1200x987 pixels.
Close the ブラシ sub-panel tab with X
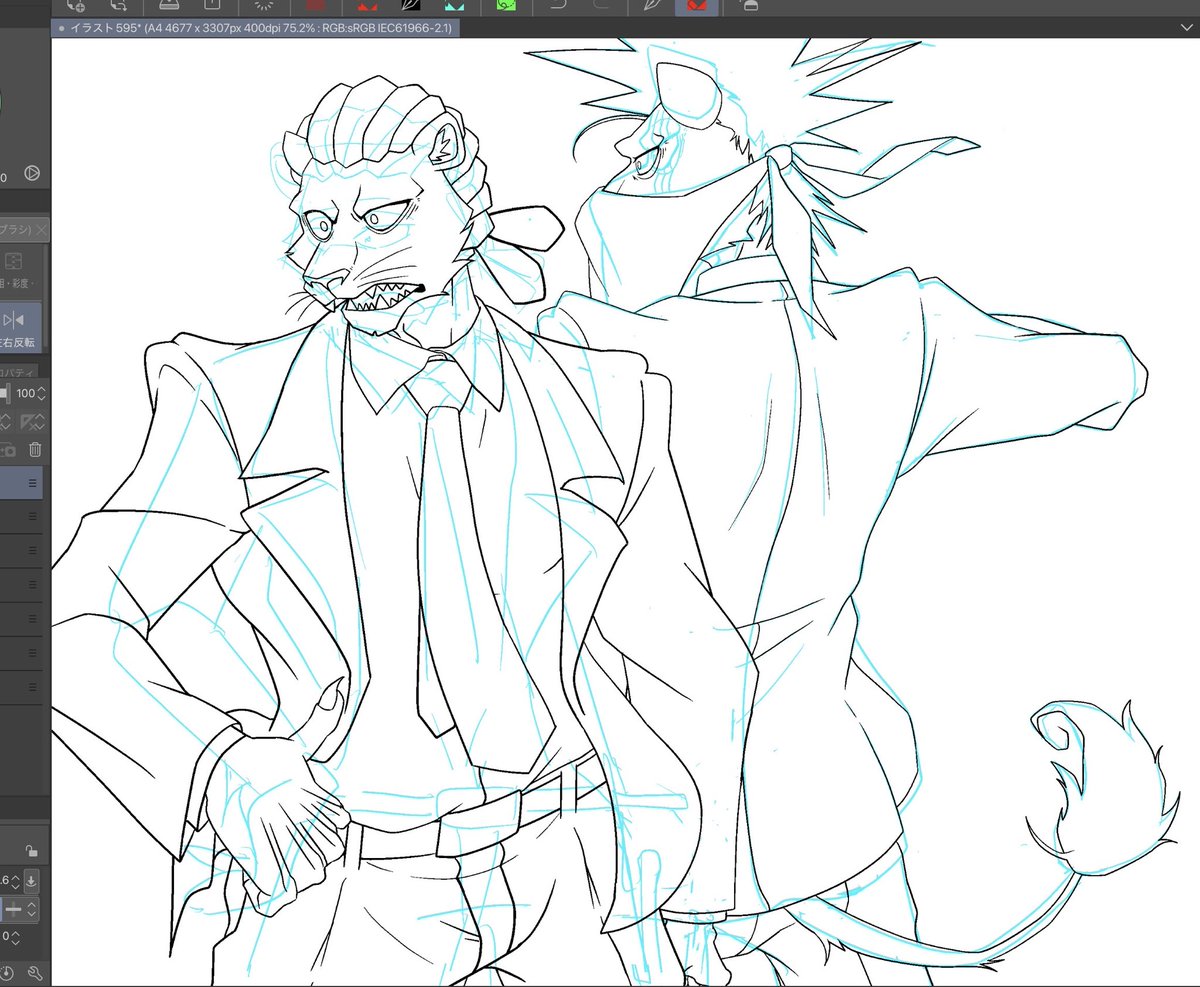(41, 230)
